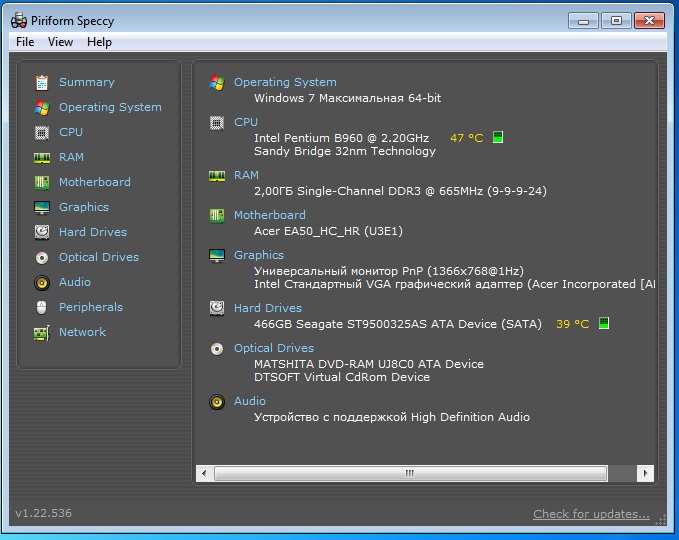Click the horizontal scrollbar right arrow
Screen dimensions: 679x540
coord(646,473)
